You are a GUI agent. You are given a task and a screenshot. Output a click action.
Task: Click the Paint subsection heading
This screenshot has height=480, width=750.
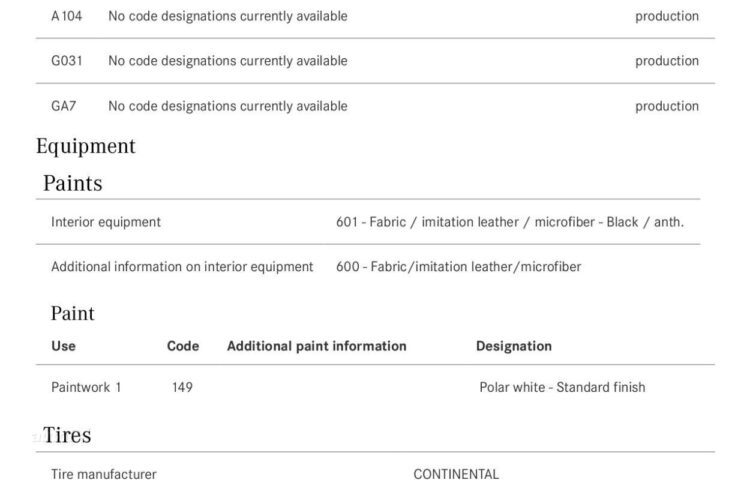coord(73,314)
